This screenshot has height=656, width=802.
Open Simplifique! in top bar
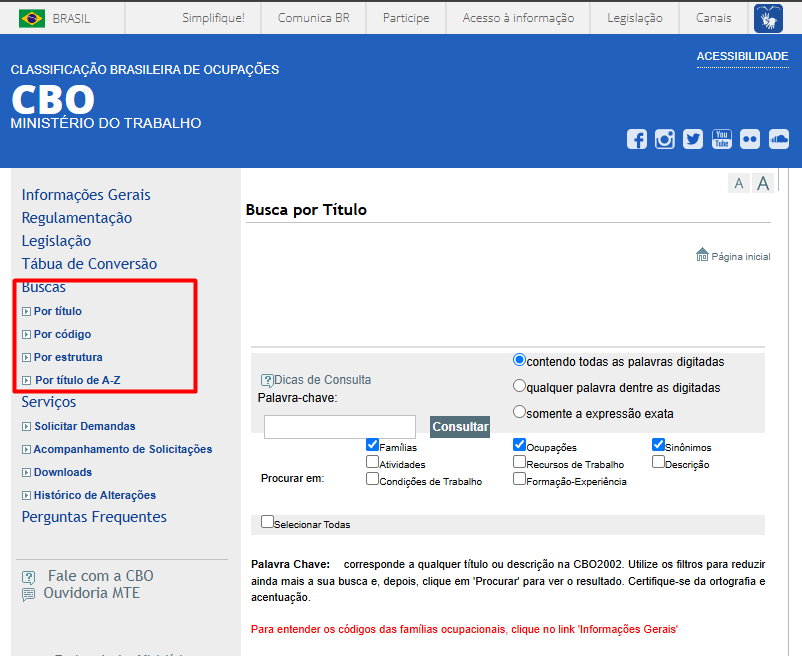click(213, 18)
